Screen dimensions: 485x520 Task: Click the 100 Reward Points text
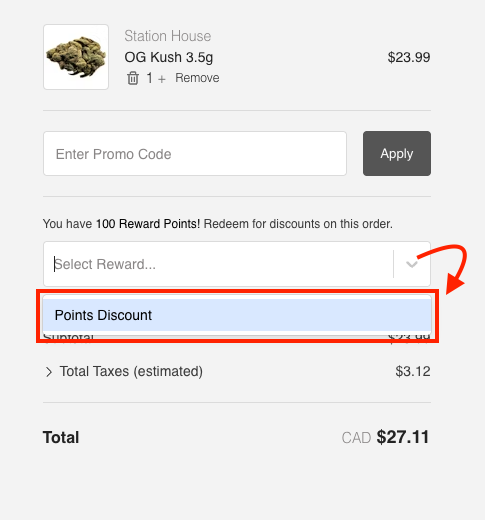(x=148, y=224)
